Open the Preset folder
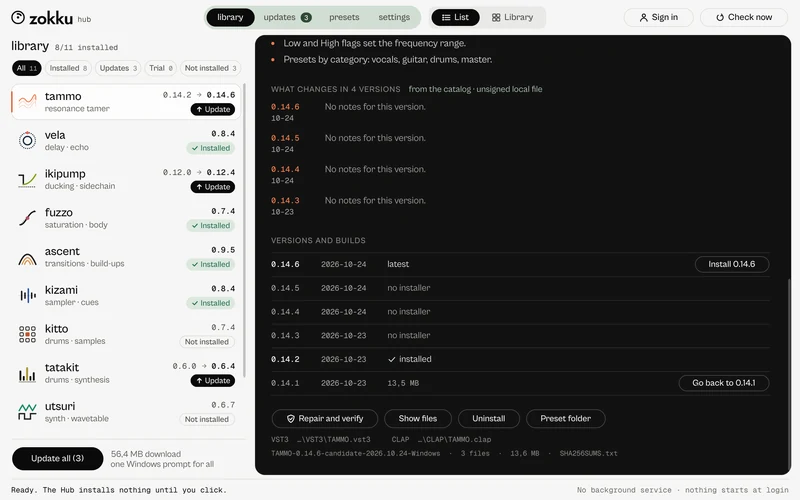This screenshot has height=500, width=800. coord(565,419)
